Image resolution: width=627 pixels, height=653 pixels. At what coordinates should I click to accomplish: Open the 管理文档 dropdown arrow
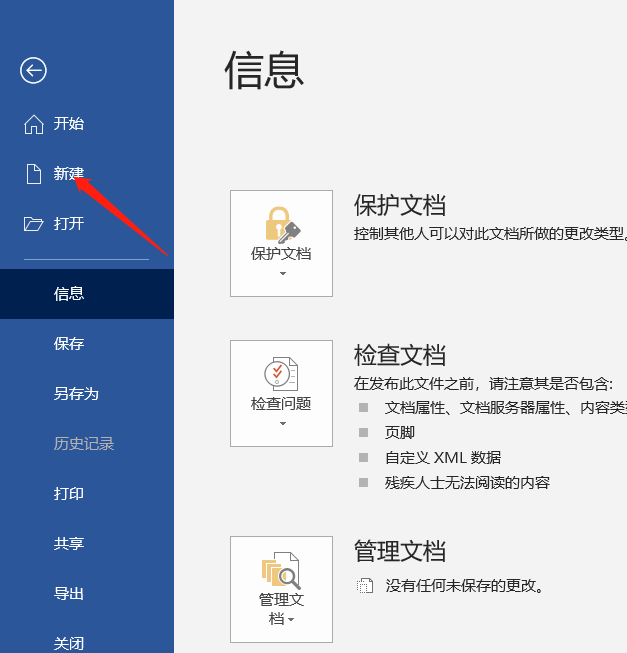click(291, 620)
